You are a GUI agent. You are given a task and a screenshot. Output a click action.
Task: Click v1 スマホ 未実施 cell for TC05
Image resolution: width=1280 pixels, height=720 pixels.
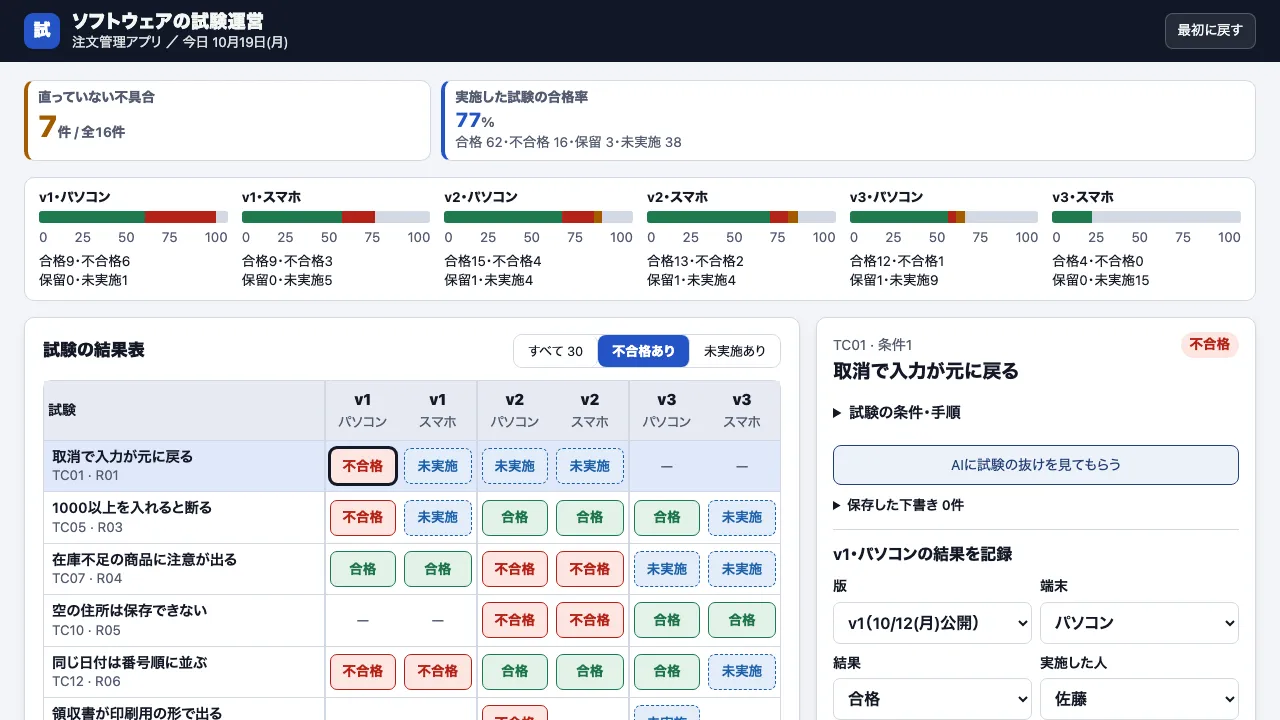(438, 518)
